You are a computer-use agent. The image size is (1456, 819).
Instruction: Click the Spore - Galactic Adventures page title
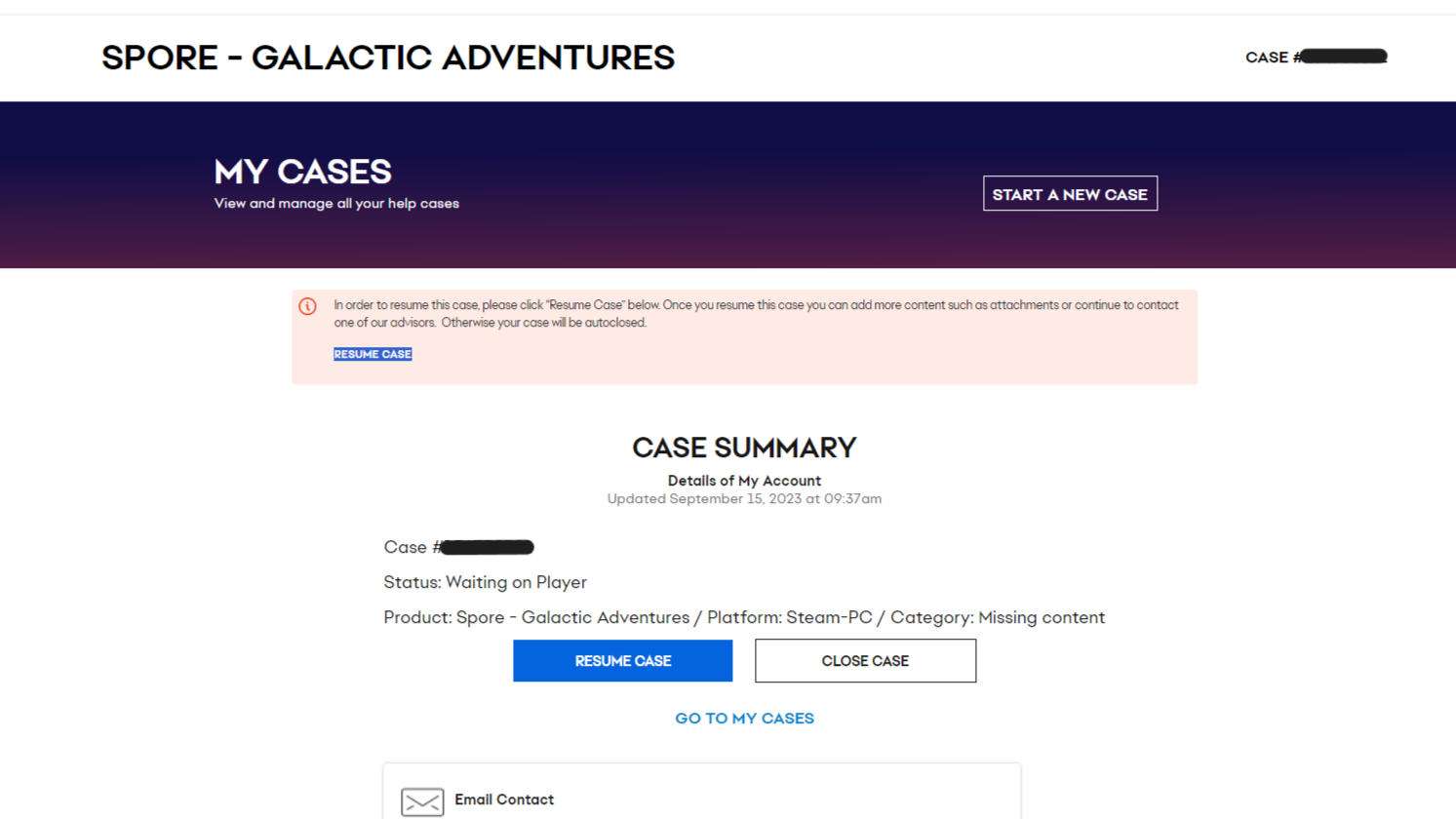click(388, 58)
